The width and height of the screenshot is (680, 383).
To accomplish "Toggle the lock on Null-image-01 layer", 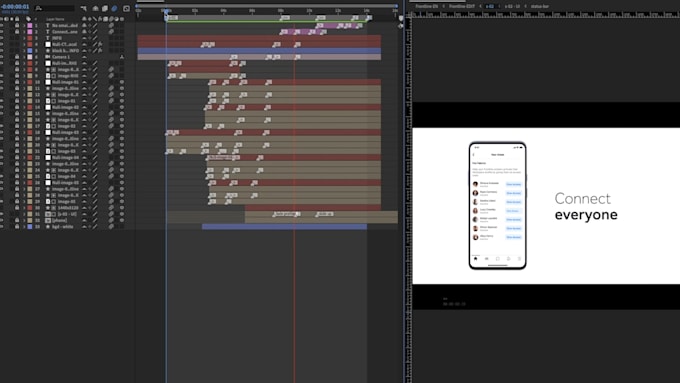I will click(17, 82).
